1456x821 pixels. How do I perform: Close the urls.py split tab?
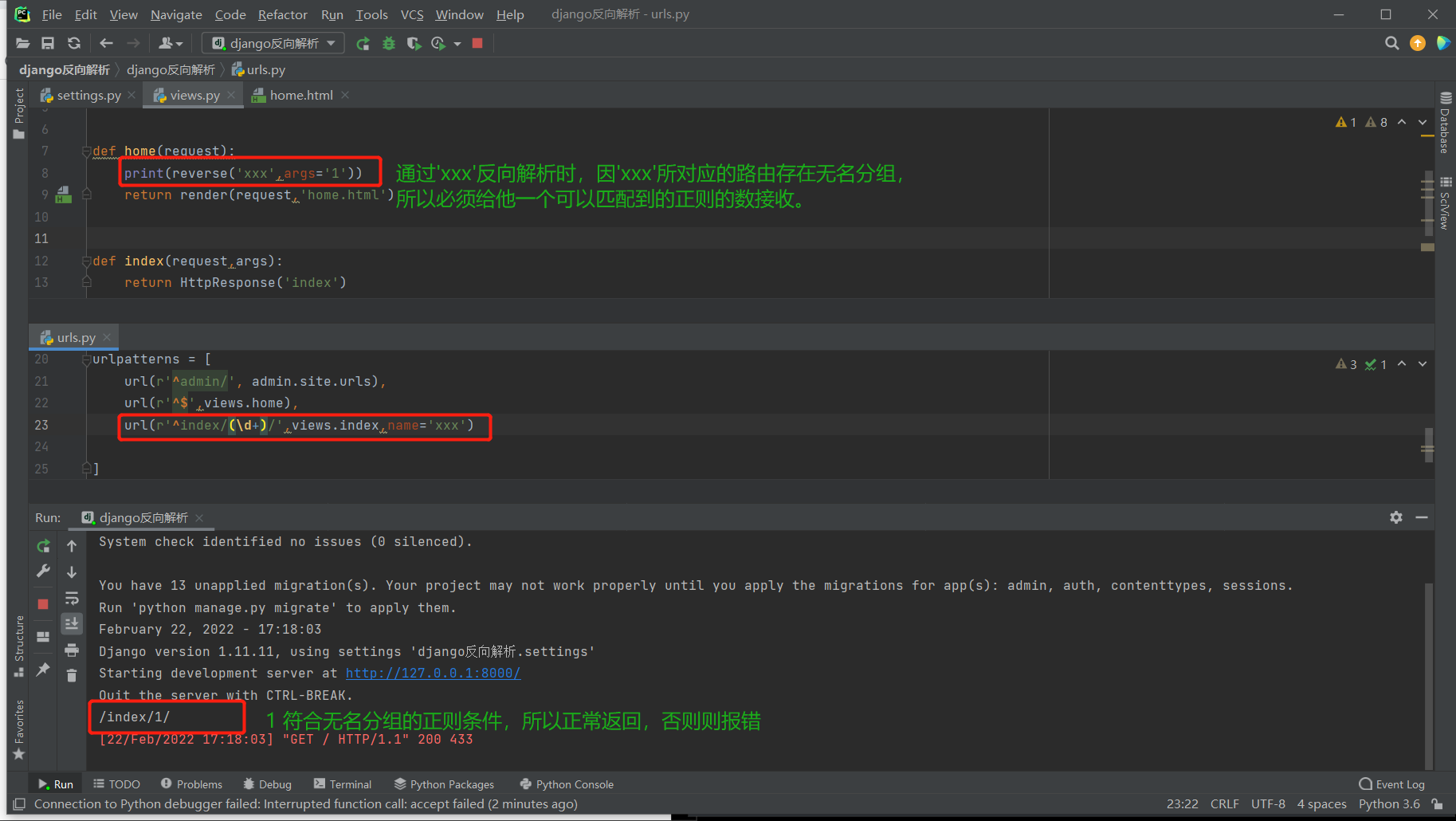coord(107,337)
